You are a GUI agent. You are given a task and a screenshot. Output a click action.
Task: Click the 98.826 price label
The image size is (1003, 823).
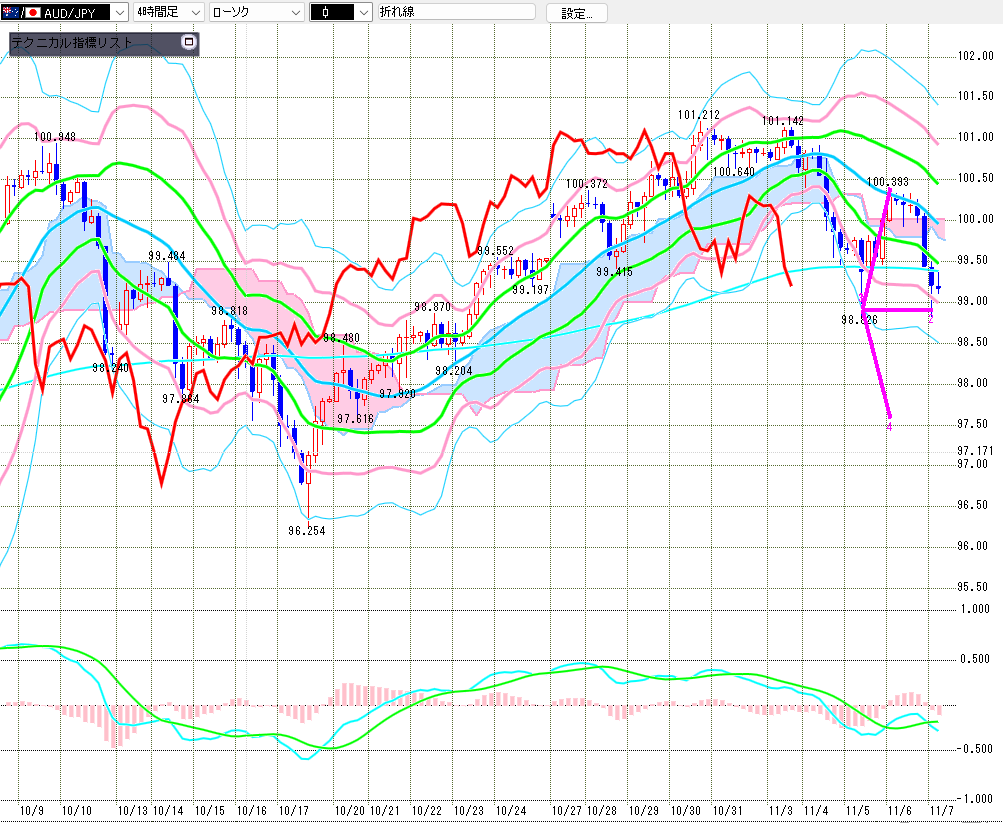tap(860, 320)
